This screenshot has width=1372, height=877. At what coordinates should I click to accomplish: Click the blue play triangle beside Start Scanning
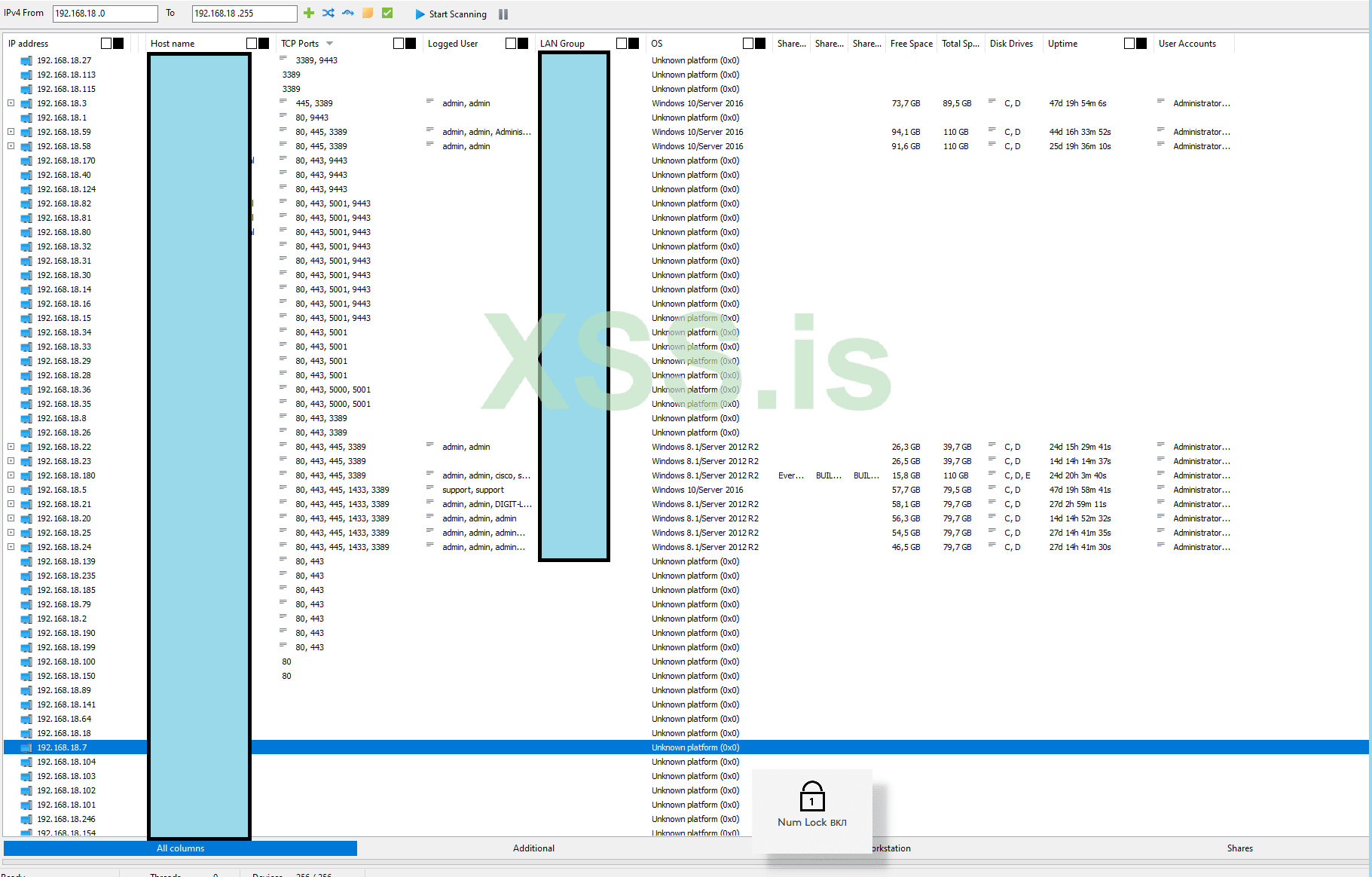[420, 14]
